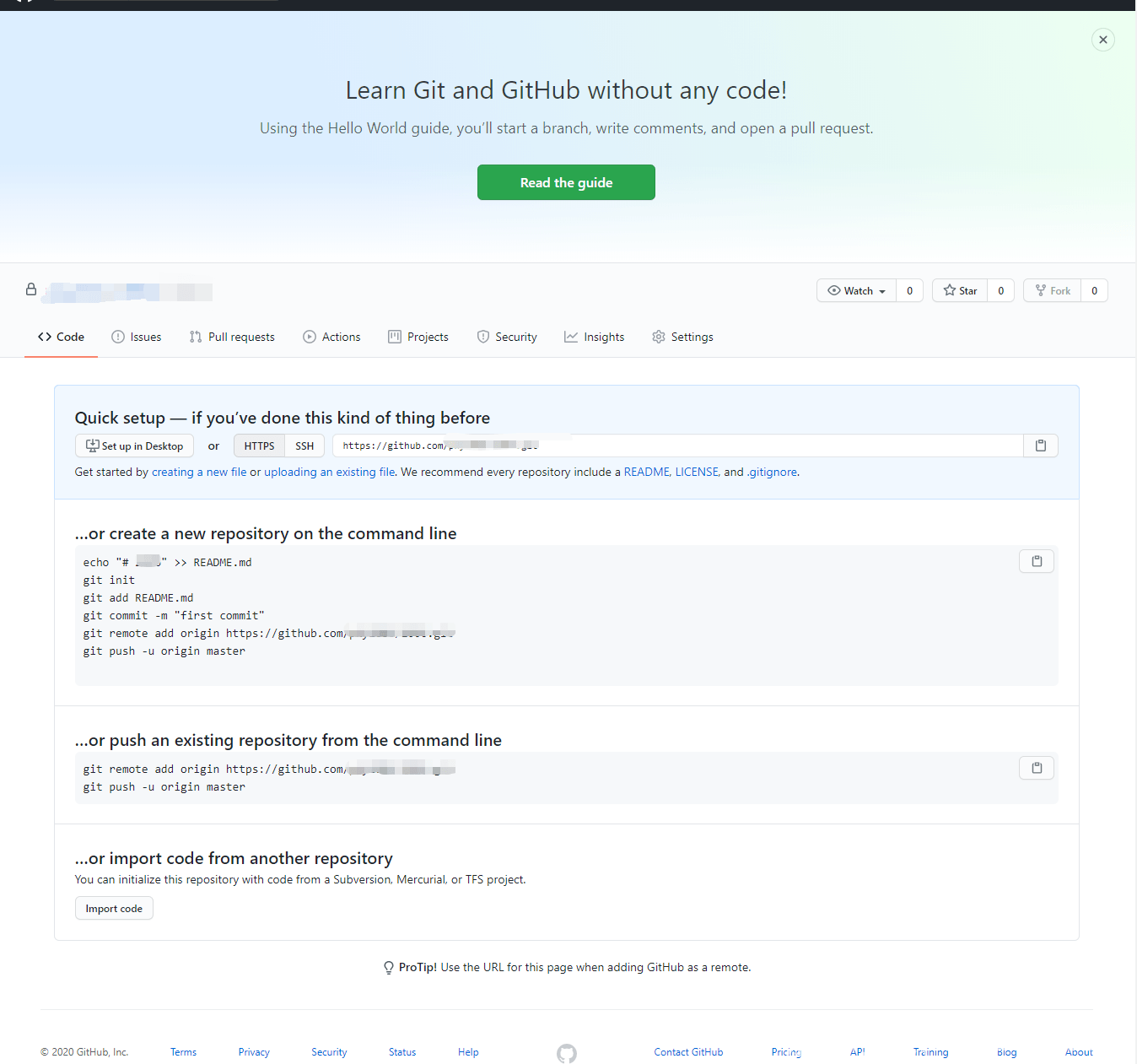Click the watchers count next to Watch
This screenshot has width=1137, height=1064.
909,290
